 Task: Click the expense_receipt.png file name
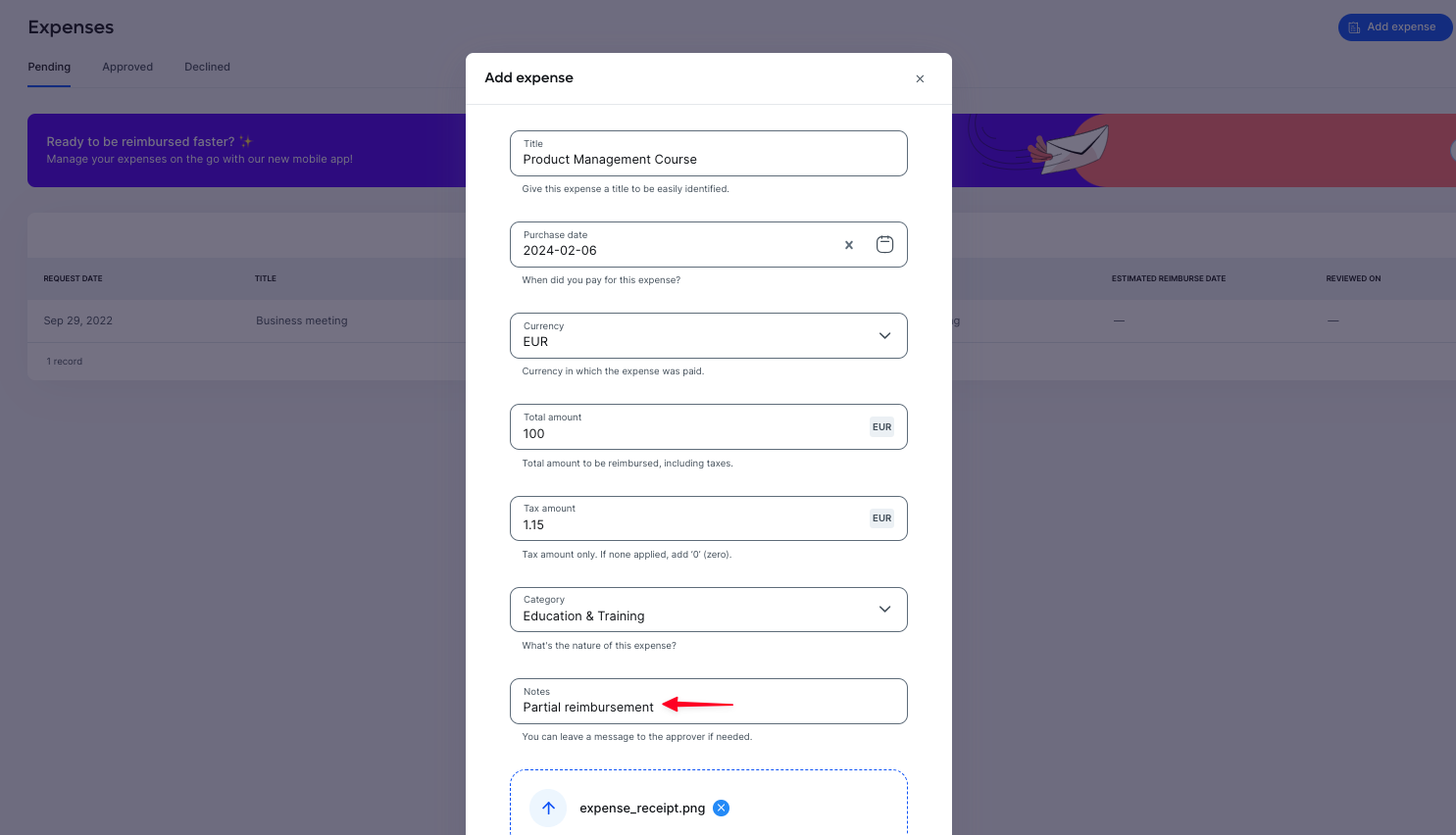(642, 809)
